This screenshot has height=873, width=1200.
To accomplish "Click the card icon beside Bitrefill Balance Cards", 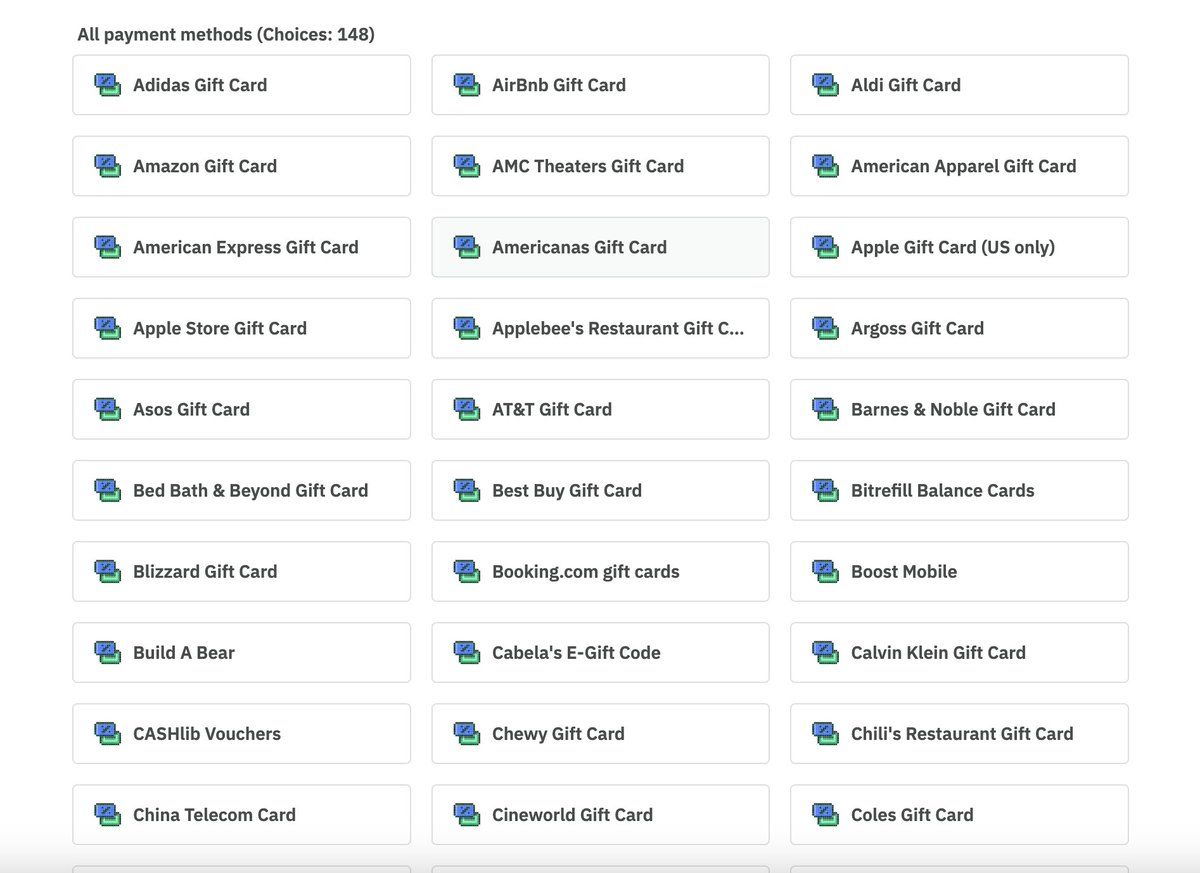I will pyautogui.click(x=825, y=490).
